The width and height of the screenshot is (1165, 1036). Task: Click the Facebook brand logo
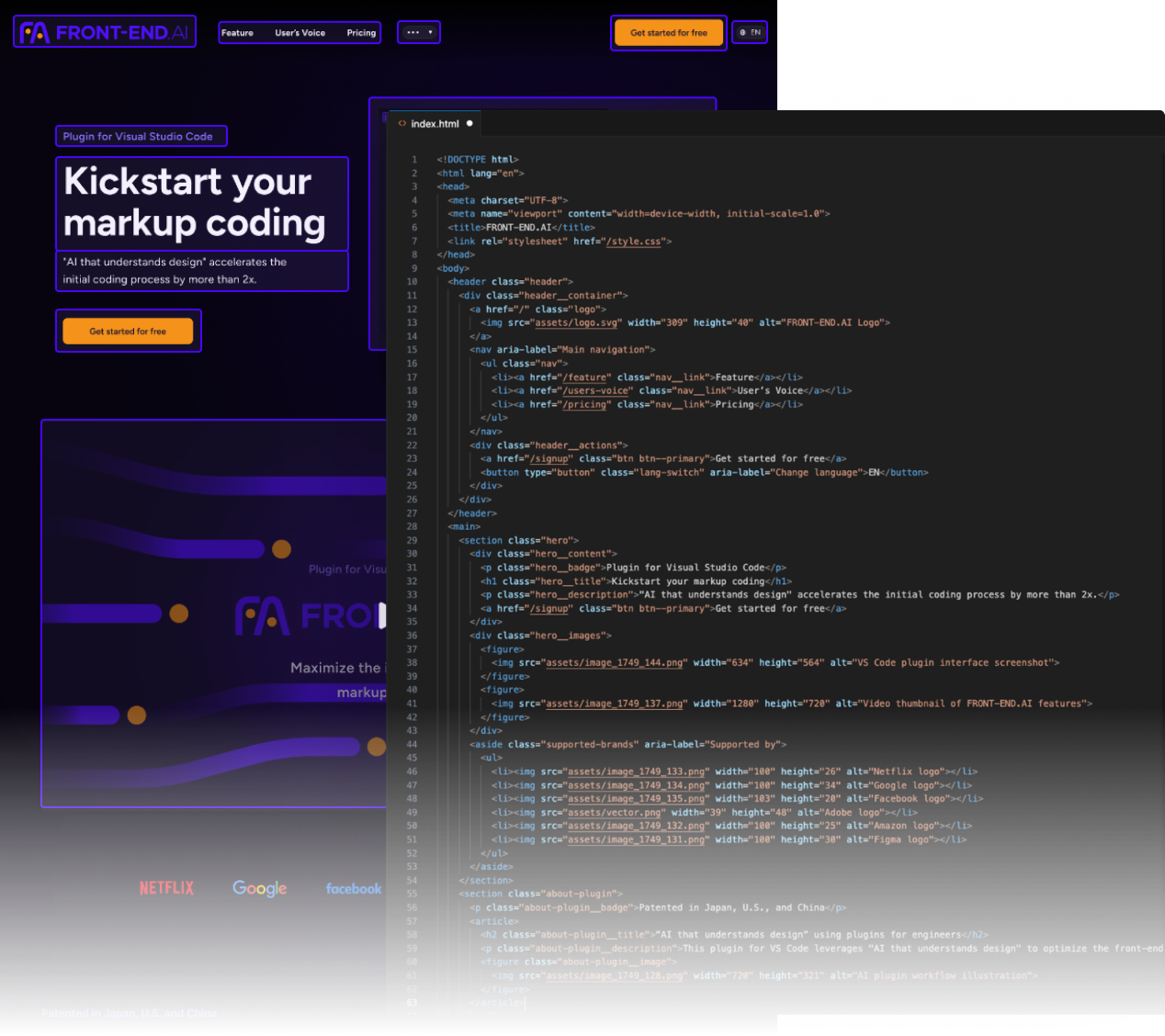pyautogui.click(x=353, y=889)
